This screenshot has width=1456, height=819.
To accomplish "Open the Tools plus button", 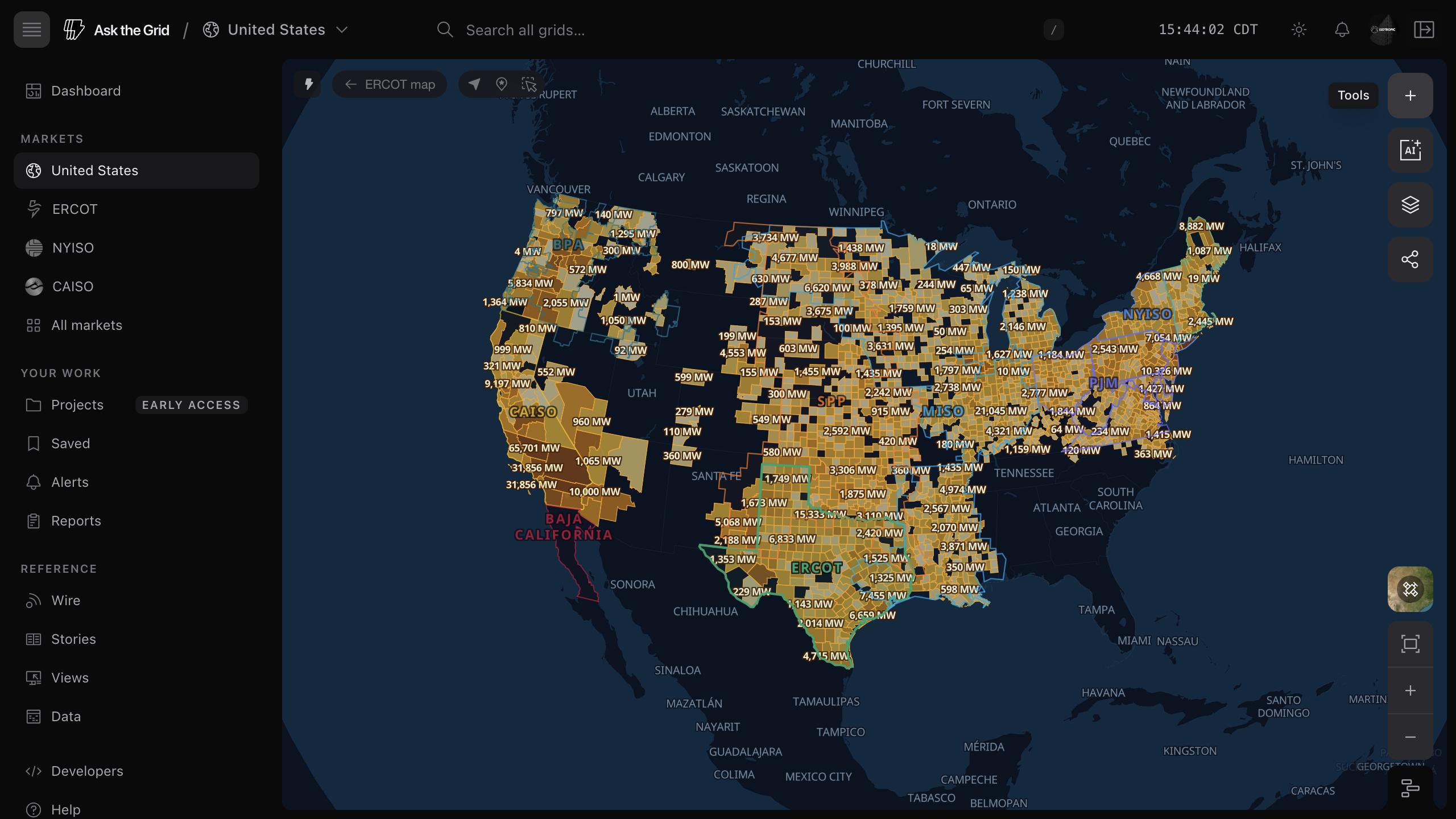I will point(1410,96).
